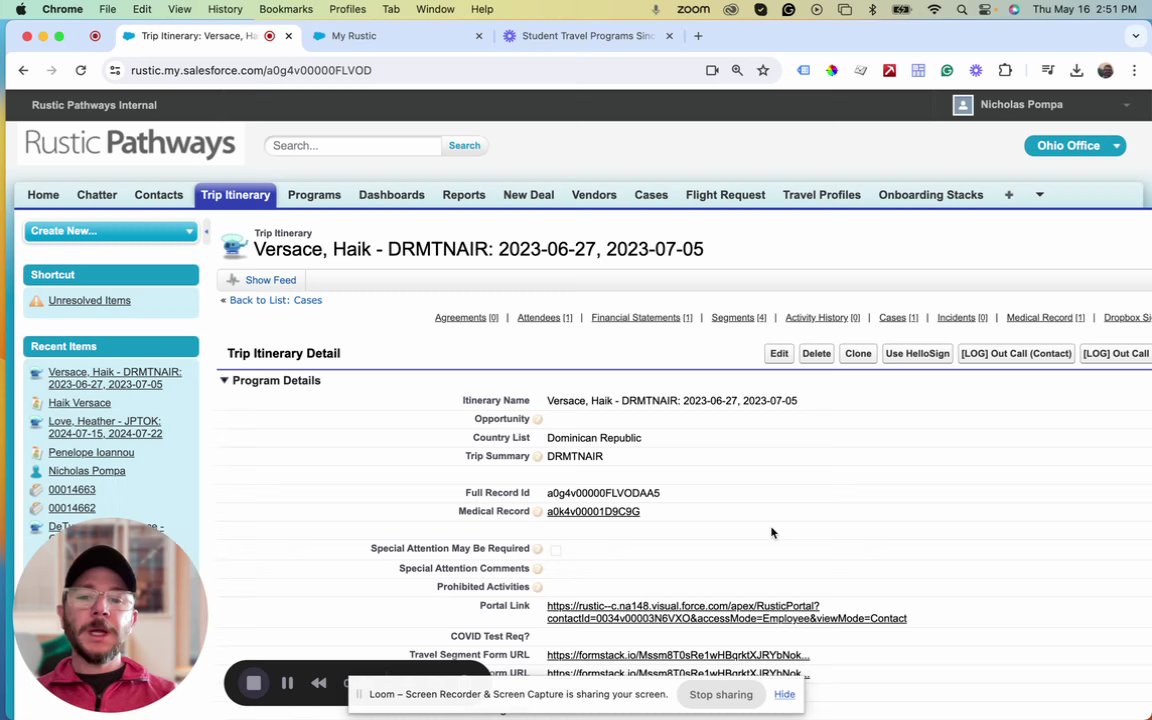Click Grammarly extension icon in toolbar

point(947,71)
